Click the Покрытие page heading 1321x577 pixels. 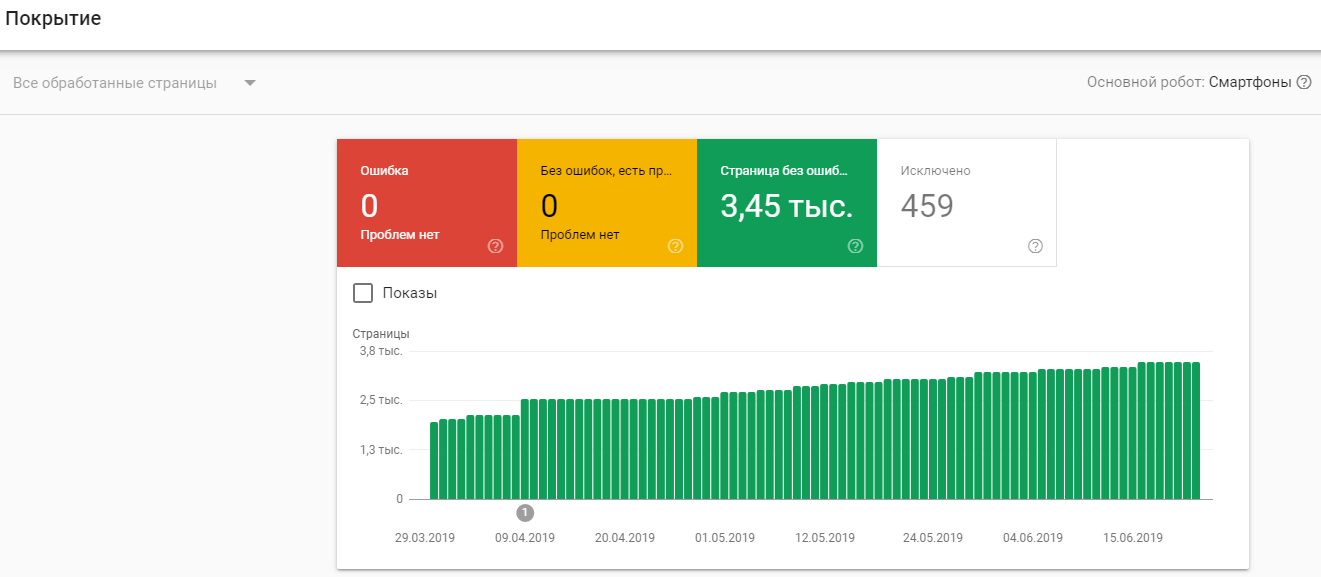tap(53, 19)
